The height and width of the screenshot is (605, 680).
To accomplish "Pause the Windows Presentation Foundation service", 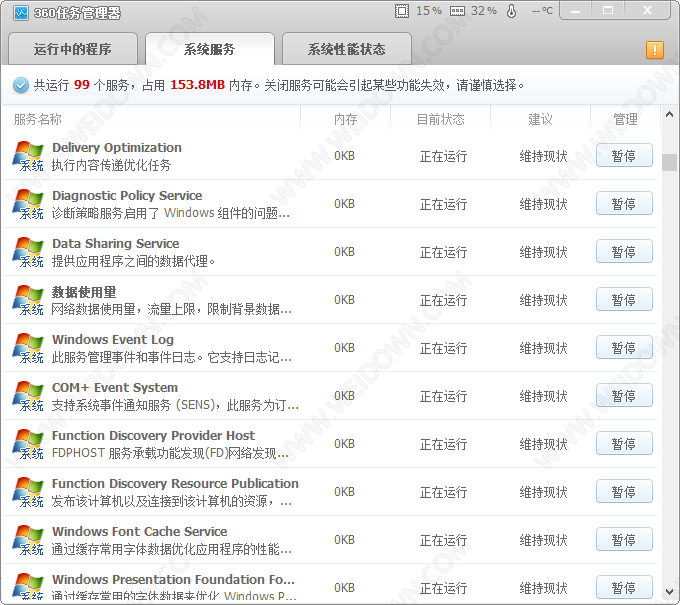I will click(x=624, y=587).
